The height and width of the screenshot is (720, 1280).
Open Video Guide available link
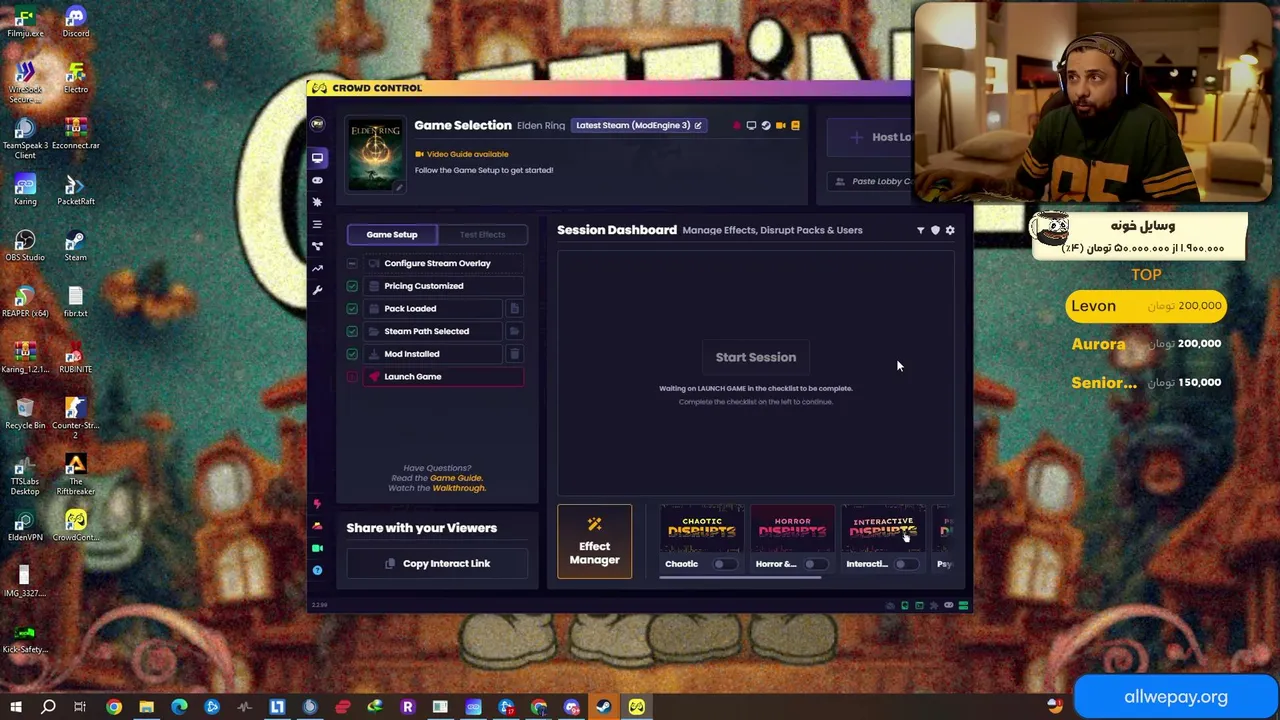pos(462,154)
